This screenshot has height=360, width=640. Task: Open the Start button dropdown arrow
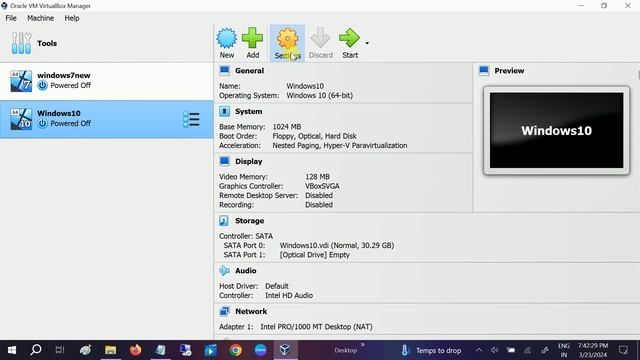(367, 43)
